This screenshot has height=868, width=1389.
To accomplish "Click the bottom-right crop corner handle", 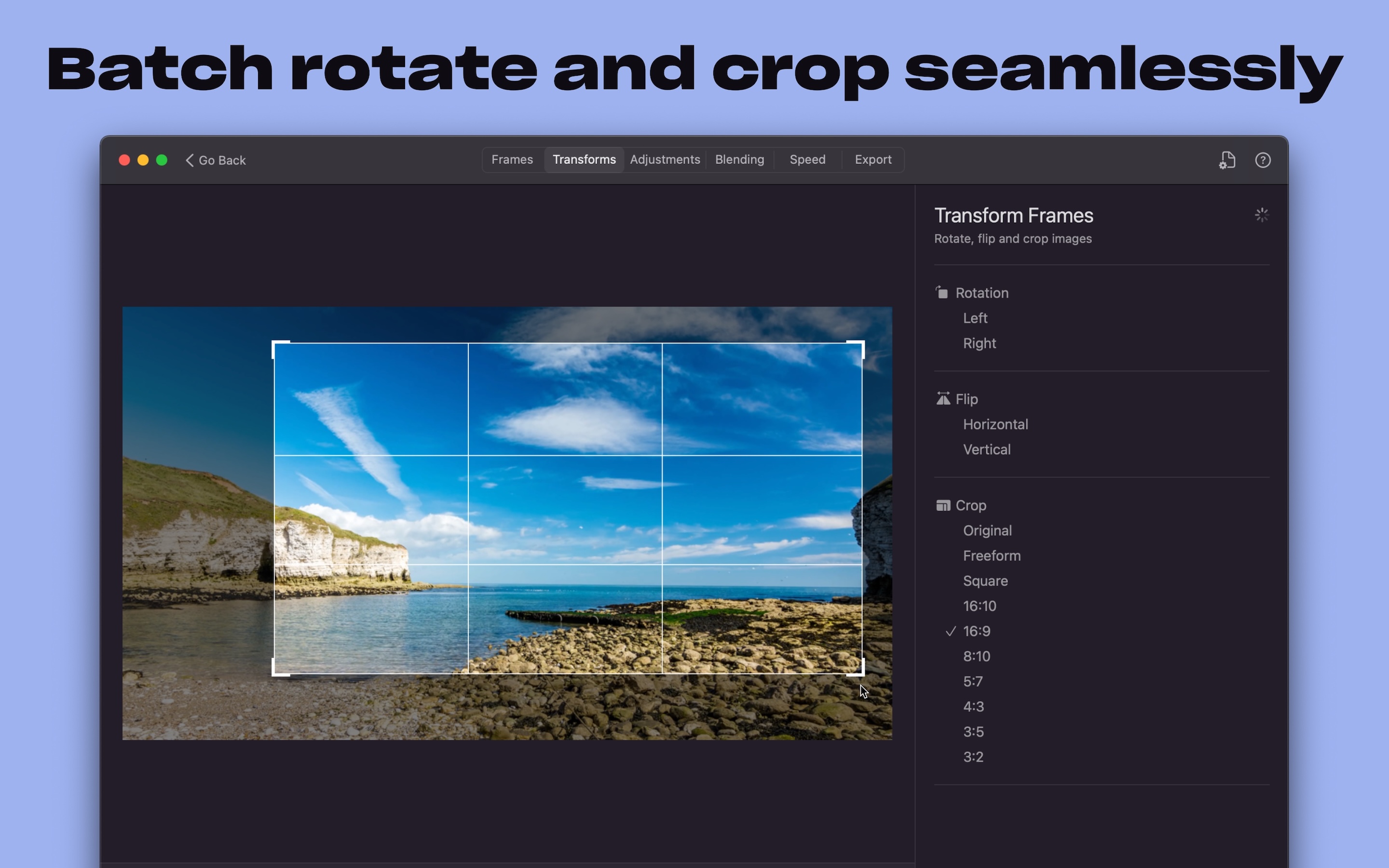I will [x=861, y=672].
